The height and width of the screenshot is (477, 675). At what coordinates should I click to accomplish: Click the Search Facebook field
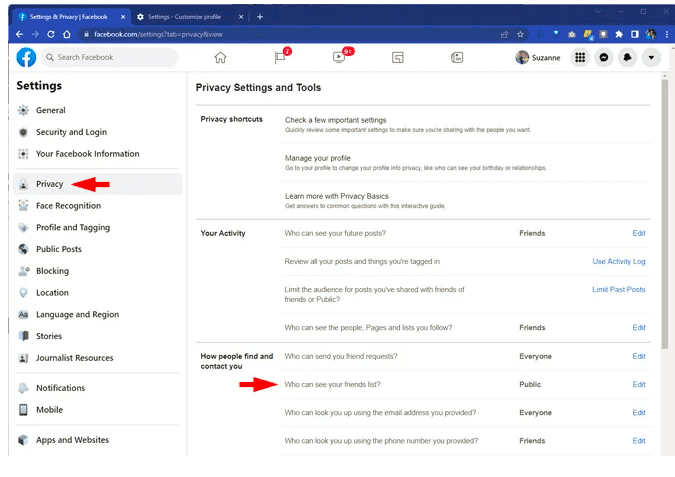tap(109, 57)
